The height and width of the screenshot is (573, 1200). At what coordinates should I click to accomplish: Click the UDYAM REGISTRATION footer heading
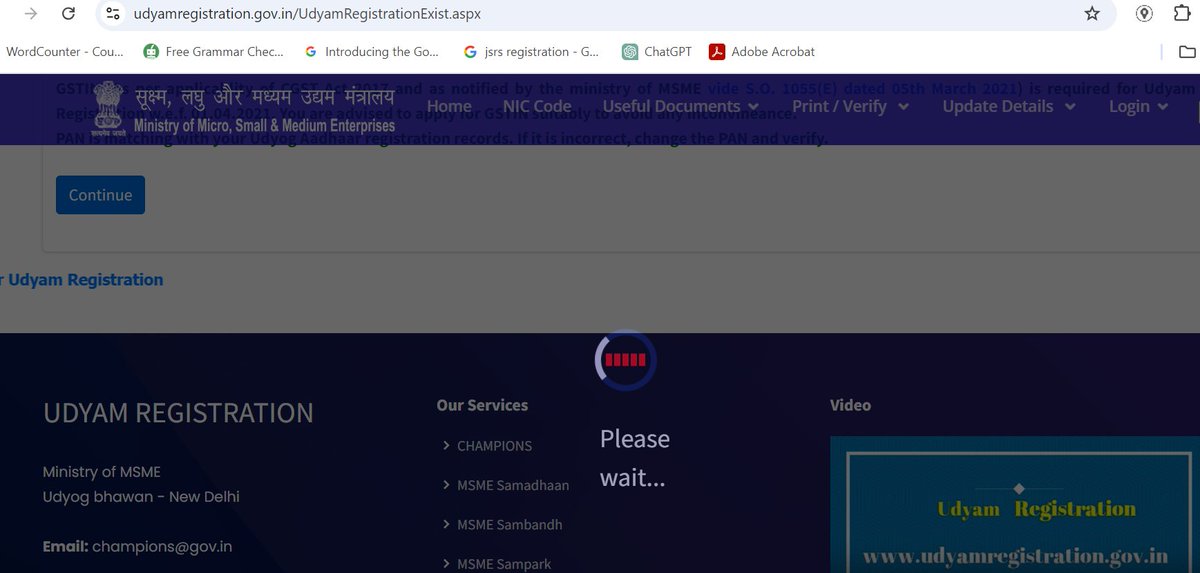click(178, 413)
